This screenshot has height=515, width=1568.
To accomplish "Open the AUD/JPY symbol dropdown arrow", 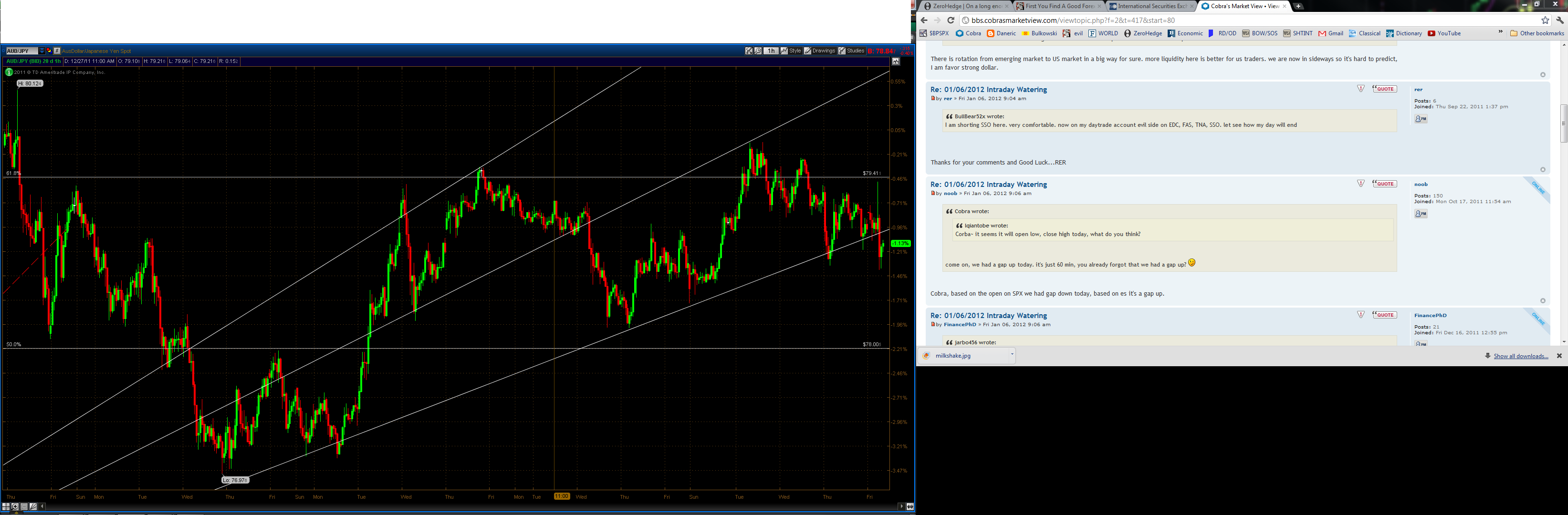I will pos(42,51).
